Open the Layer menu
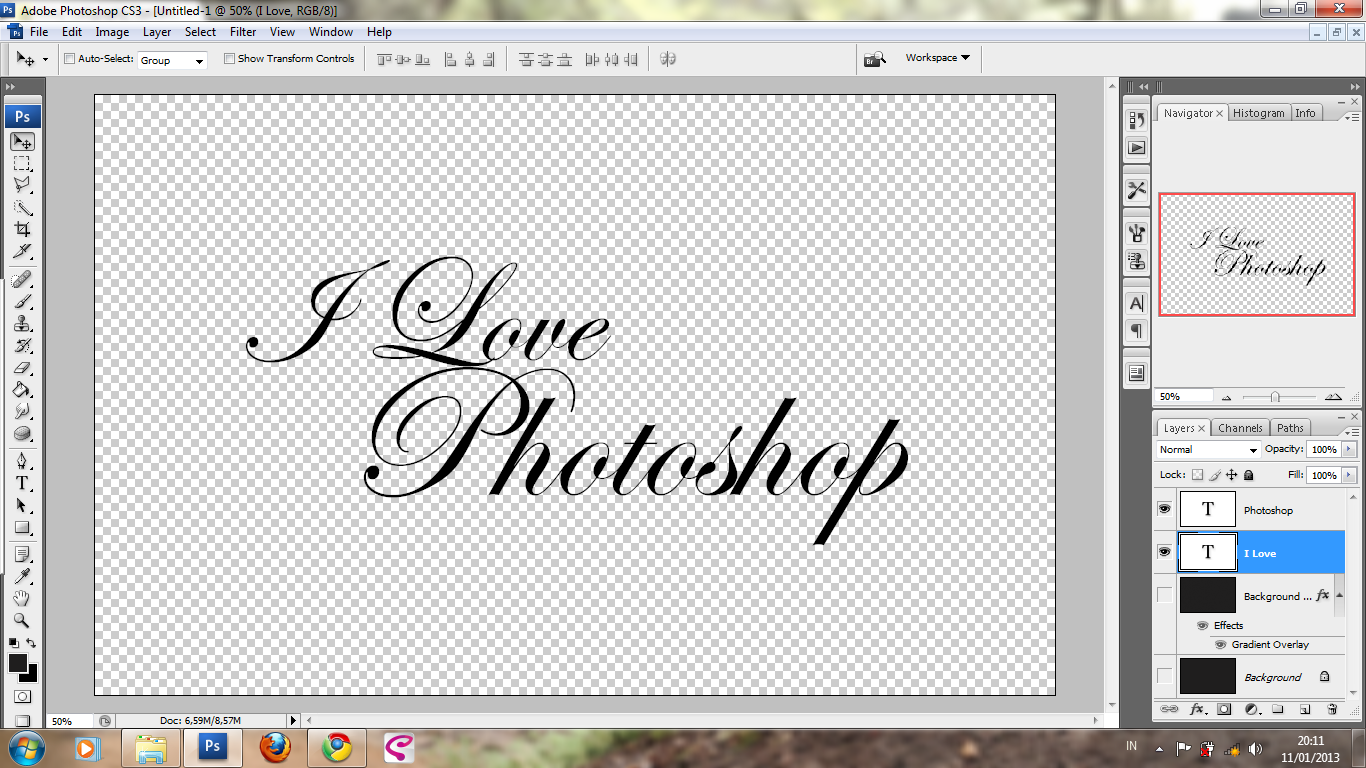Screen dimensions: 1366x768 pyautogui.click(x=157, y=32)
